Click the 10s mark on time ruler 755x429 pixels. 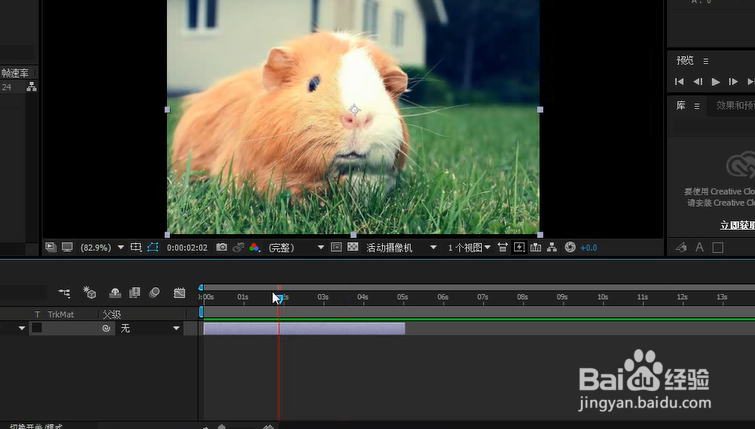point(602,298)
